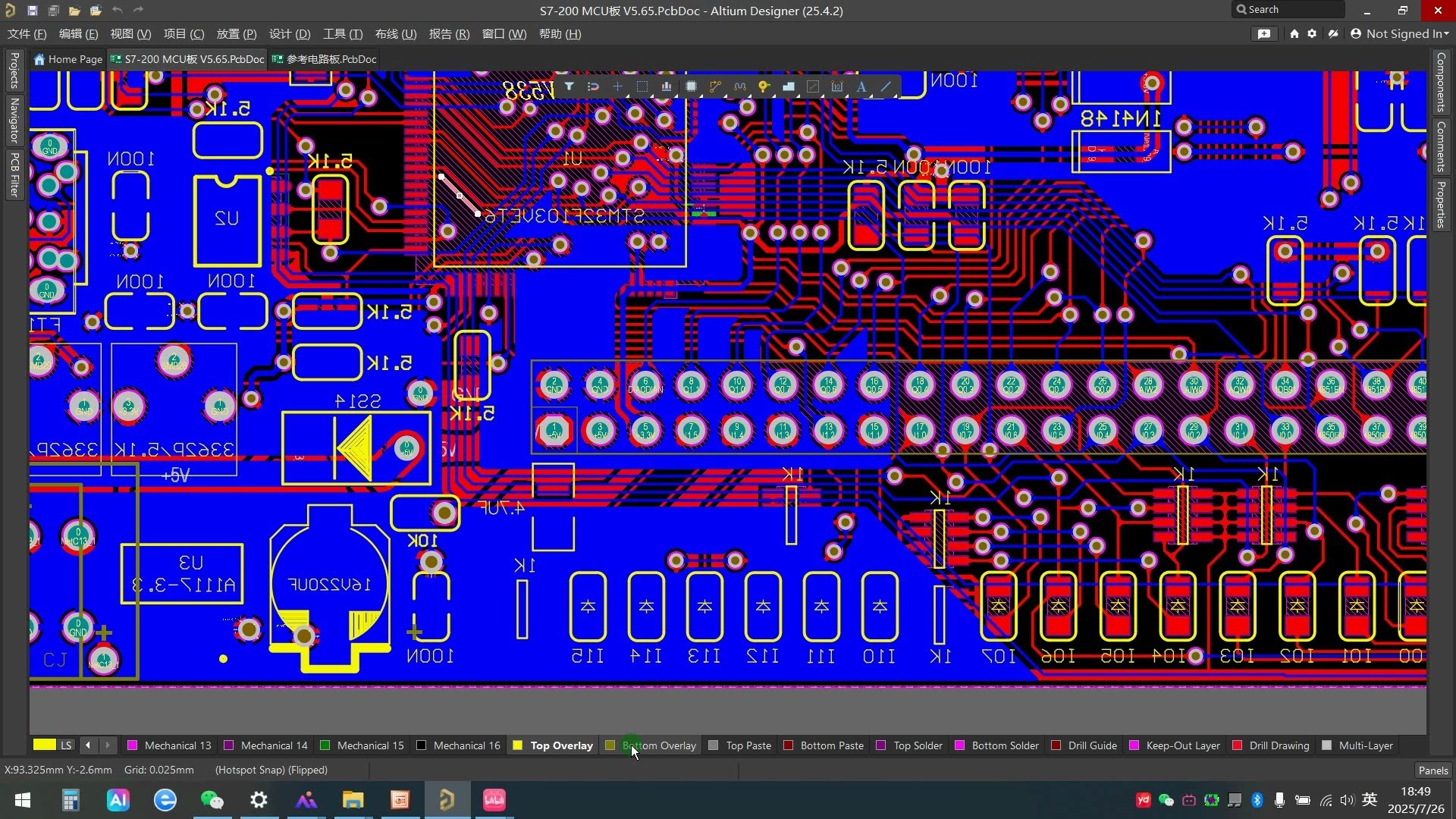Click the Panels button
Viewport: 1456px width, 819px height.
click(1433, 770)
